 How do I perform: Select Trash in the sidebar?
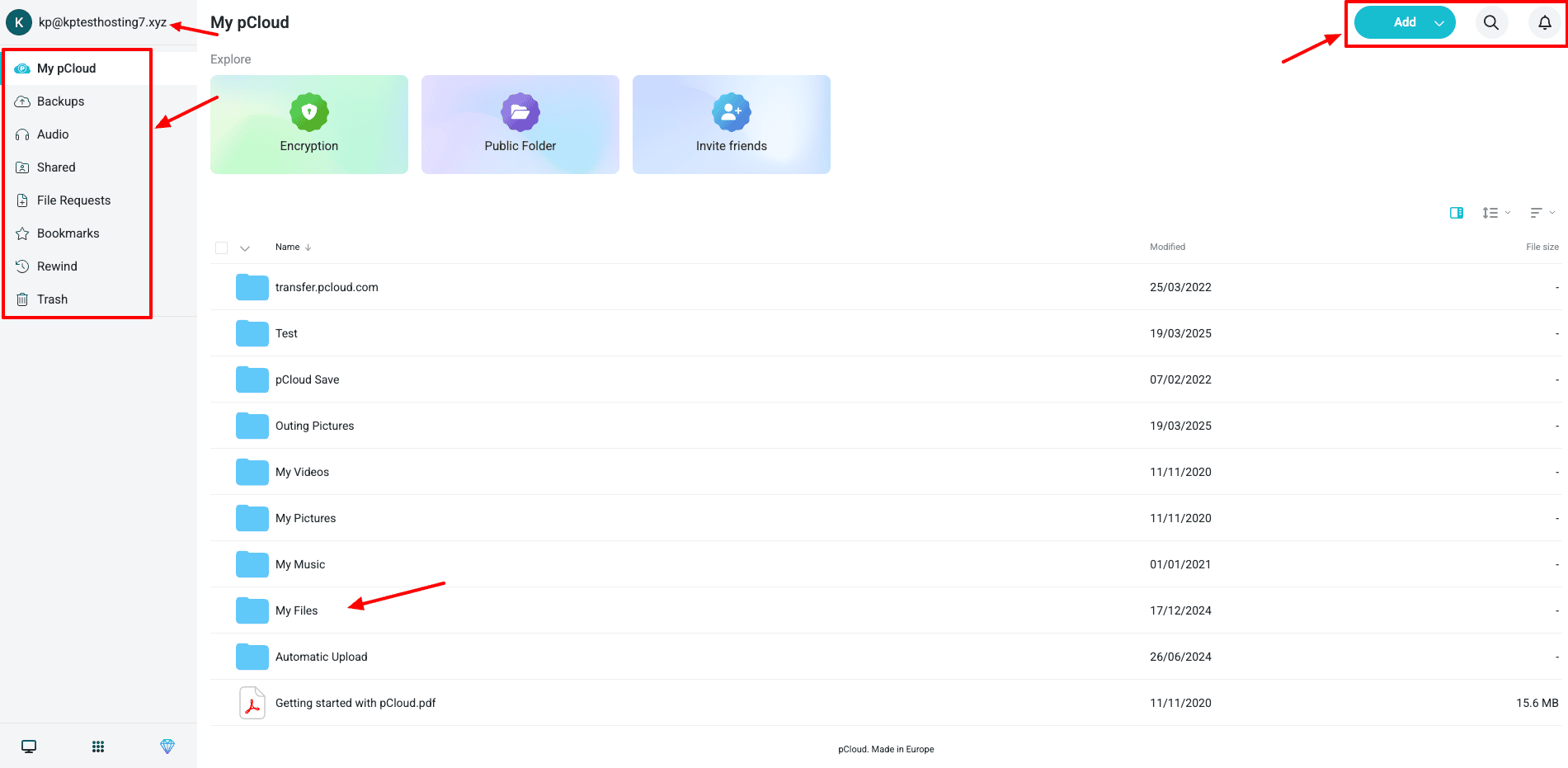[52, 299]
